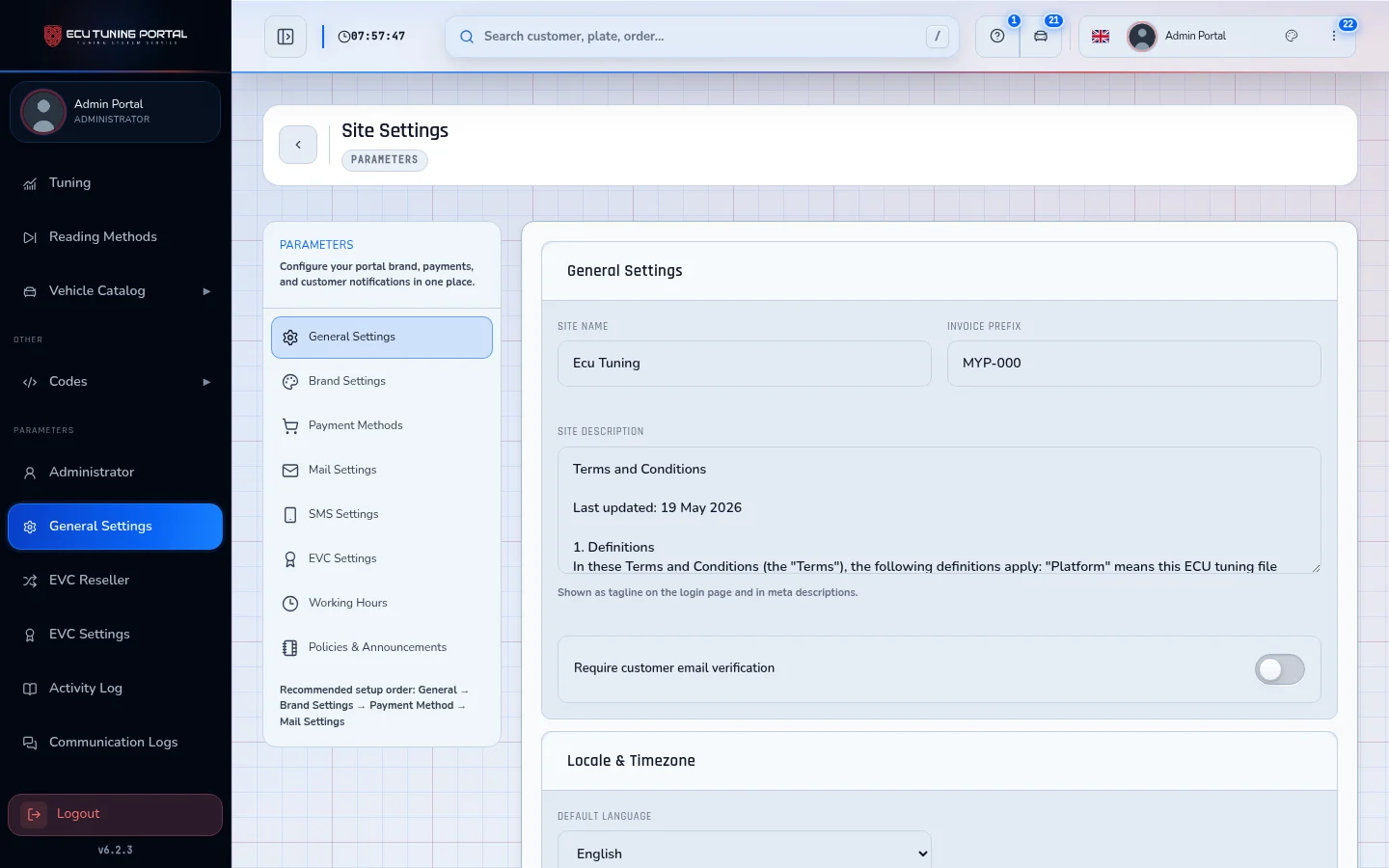Click the SMS Settings phone icon

pos(290,515)
